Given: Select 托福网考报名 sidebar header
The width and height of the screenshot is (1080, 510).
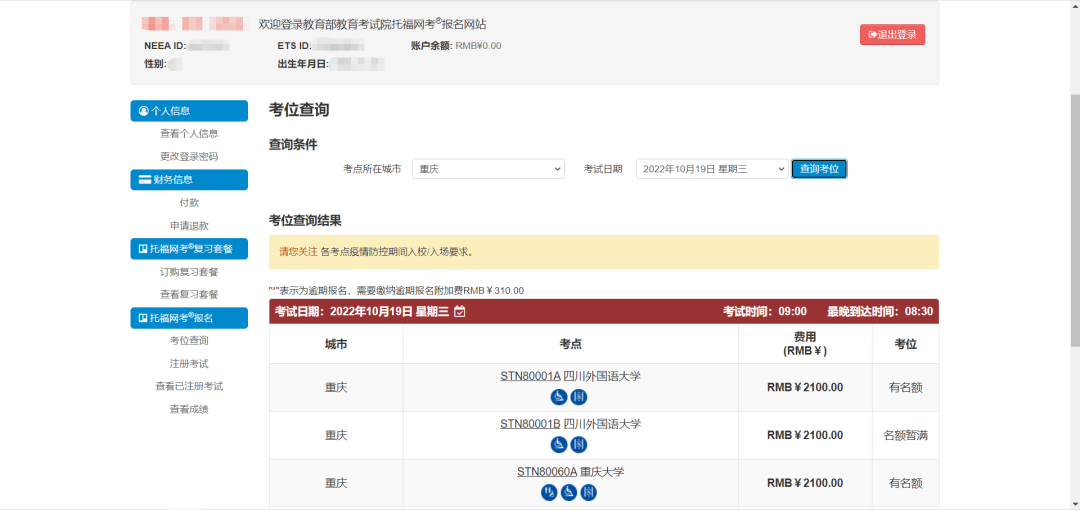Looking at the screenshot, I should coord(189,318).
